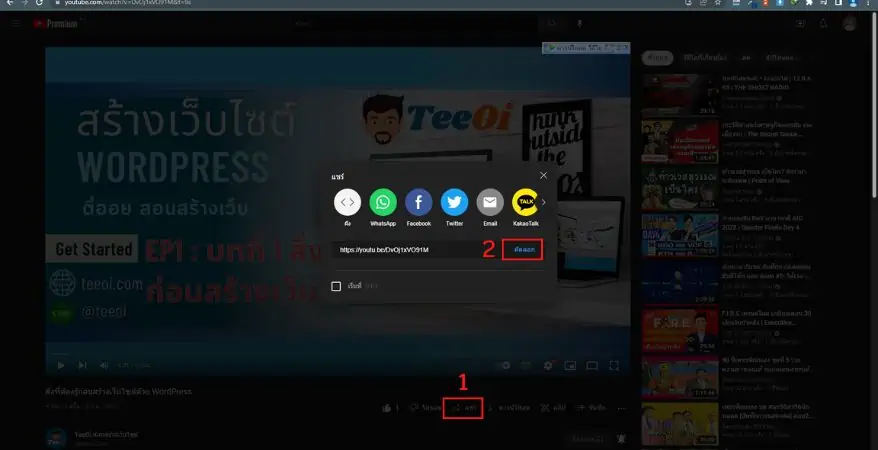Image resolution: width=878 pixels, height=450 pixels.
Task: Start voice search with microphone
Action: coord(580,24)
